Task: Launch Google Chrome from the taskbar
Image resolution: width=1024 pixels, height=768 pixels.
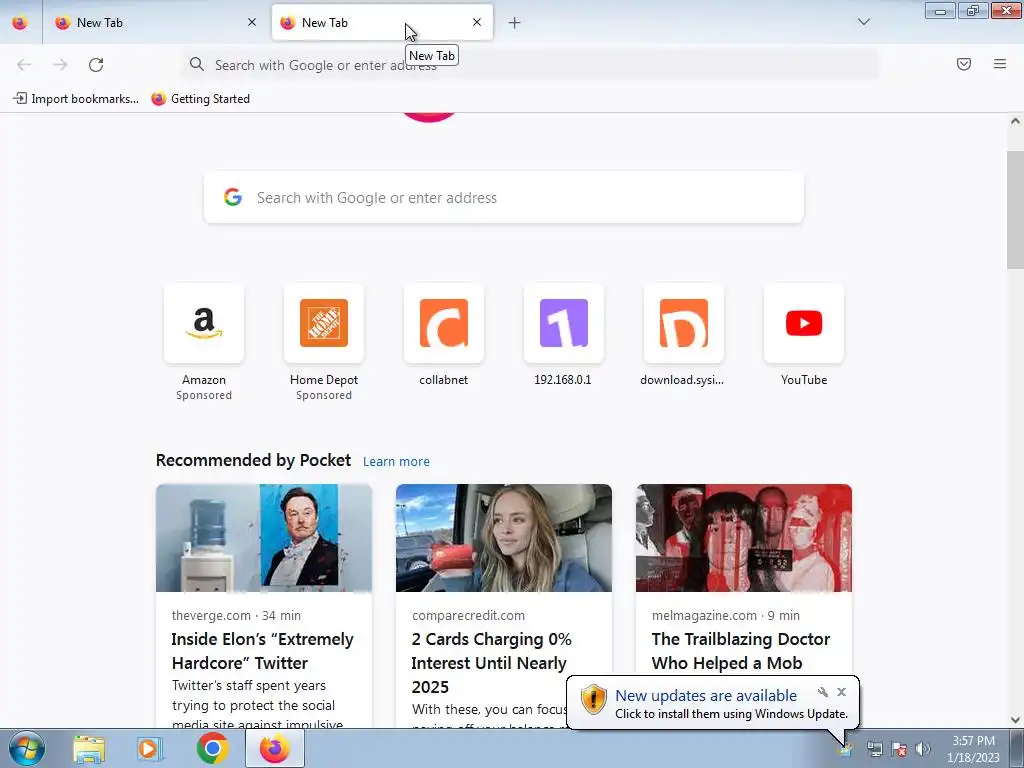Action: (212, 748)
